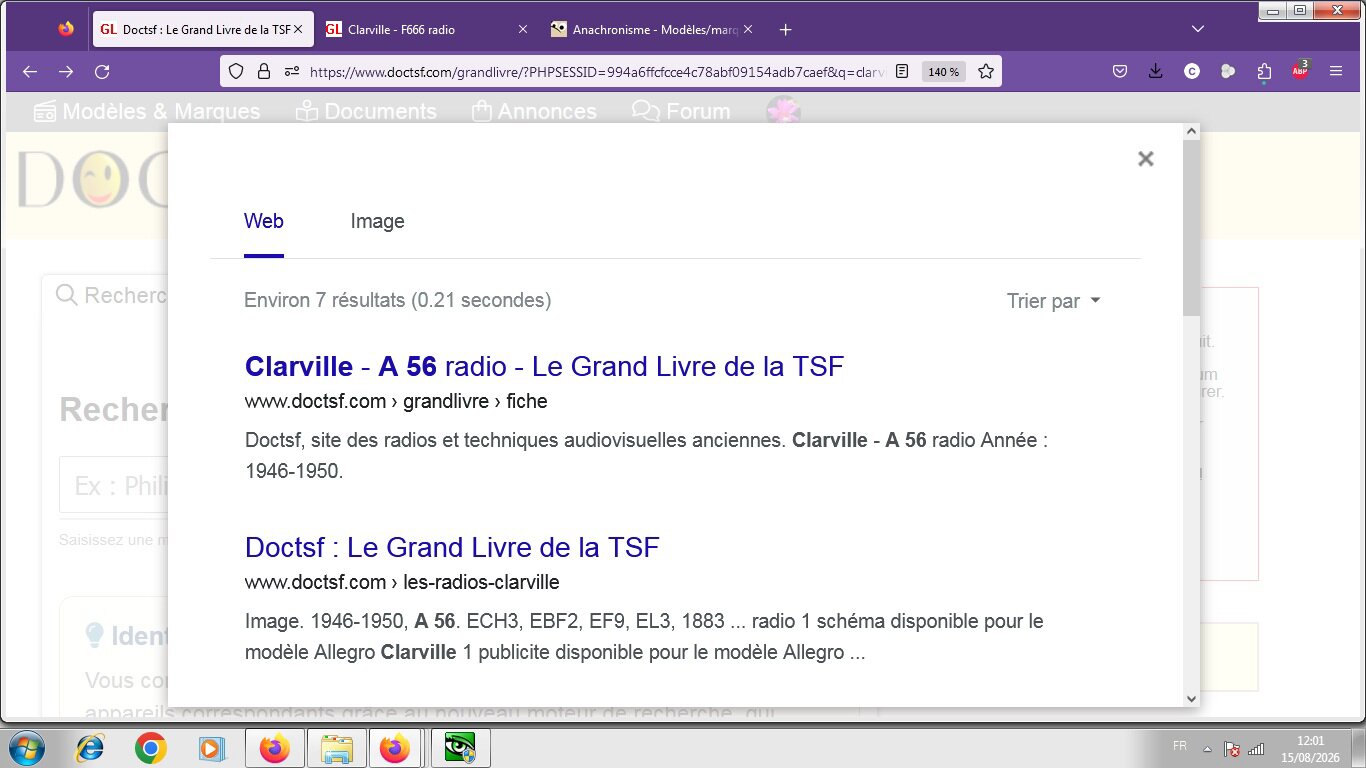1366x768 pixels.
Task: Toggle reader view icon
Action: tap(902, 71)
